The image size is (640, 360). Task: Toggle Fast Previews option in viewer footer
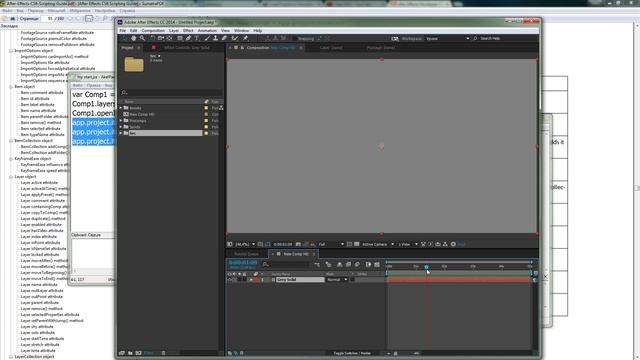point(431,244)
